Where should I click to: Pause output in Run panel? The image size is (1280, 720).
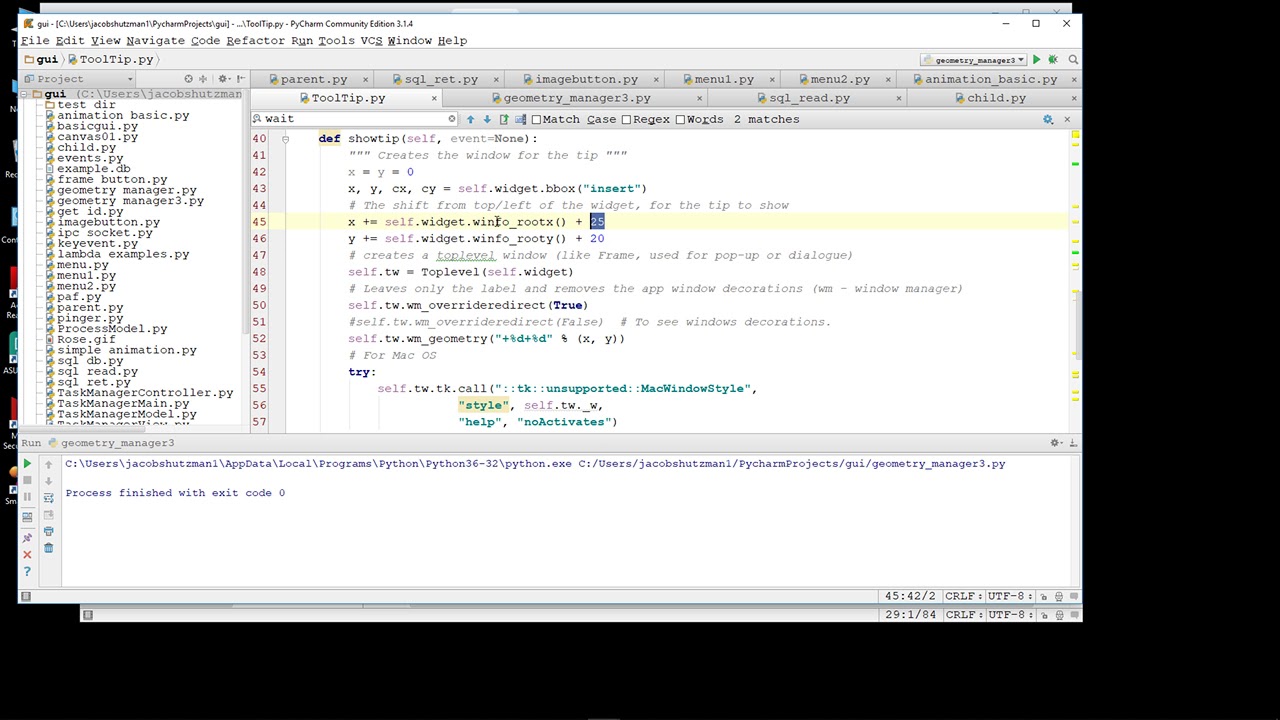[x=27, y=498]
